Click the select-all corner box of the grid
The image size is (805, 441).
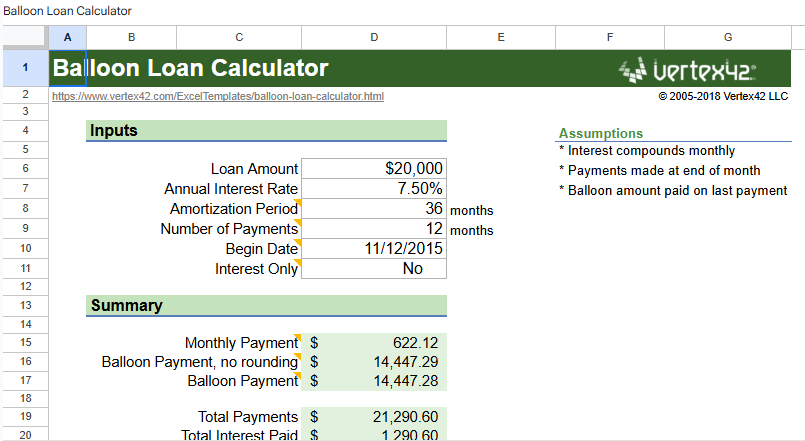(24, 37)
